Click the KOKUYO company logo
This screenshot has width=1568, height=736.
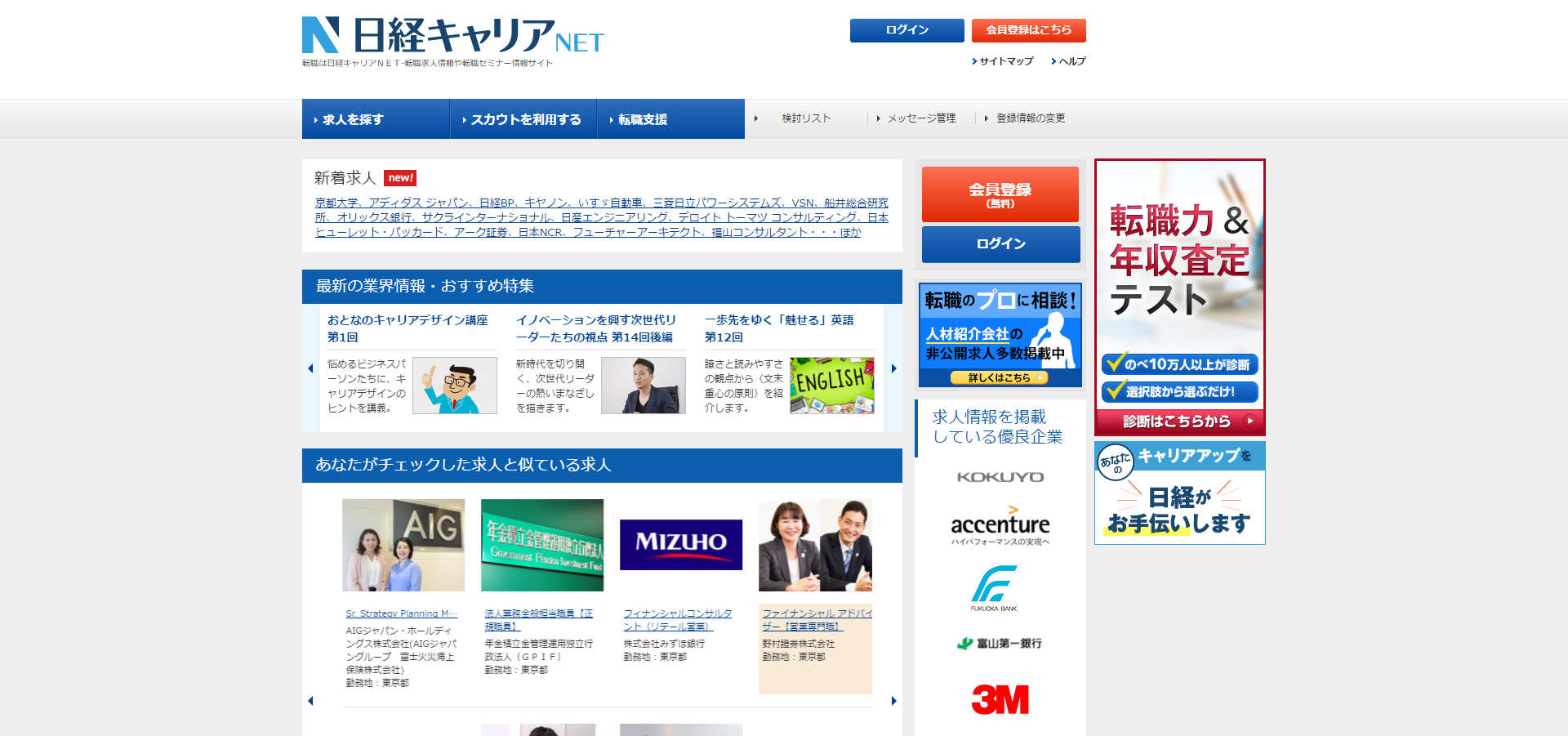coord(1000,476)
